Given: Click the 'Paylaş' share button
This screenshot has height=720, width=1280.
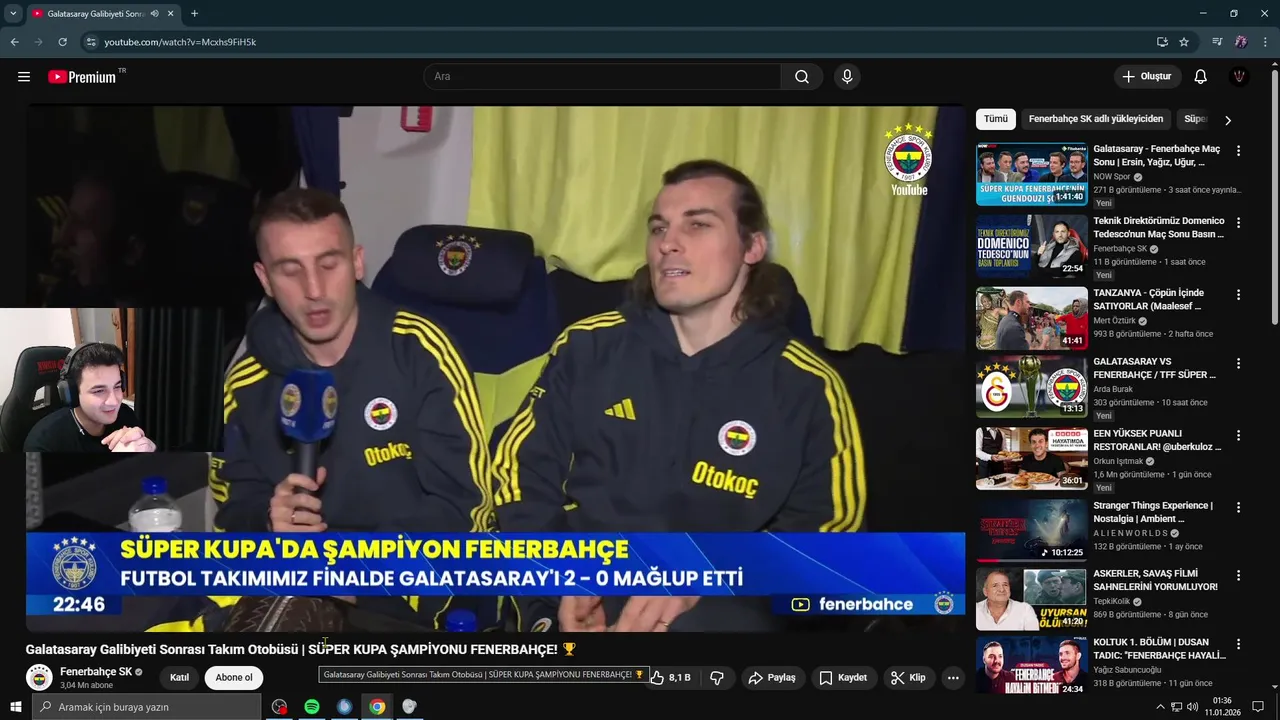Looking at the screenshot, I should coord(772,678).
